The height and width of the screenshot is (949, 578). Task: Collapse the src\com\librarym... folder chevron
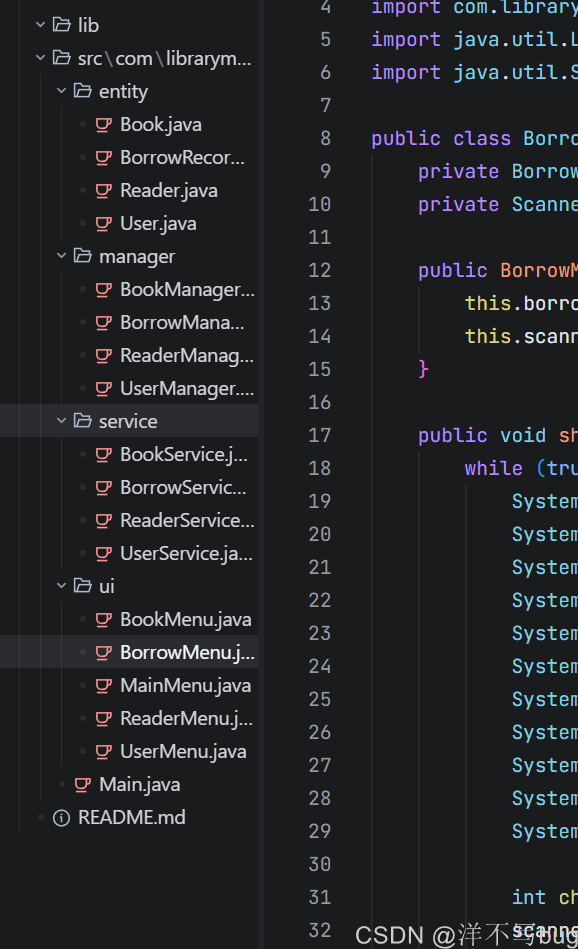coord(41,58)
